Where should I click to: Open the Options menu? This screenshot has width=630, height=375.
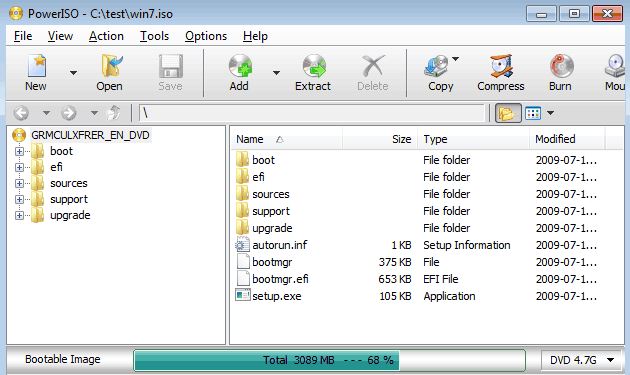(x=206, y=36)
